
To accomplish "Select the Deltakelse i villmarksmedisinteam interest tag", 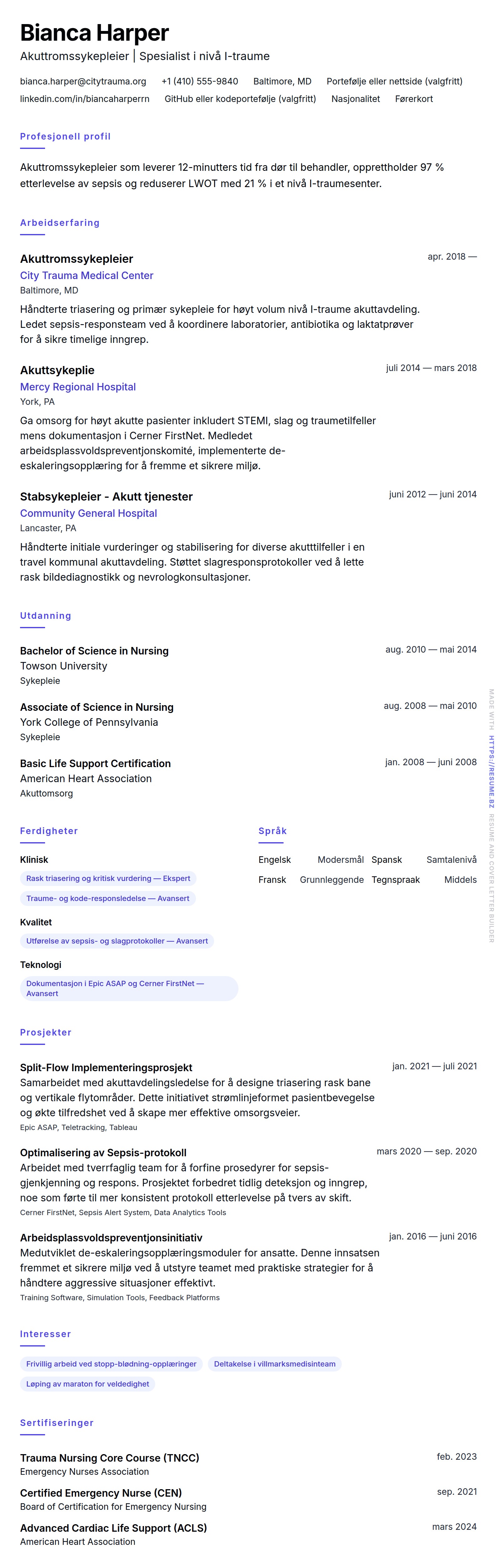I will point(274,1364).
